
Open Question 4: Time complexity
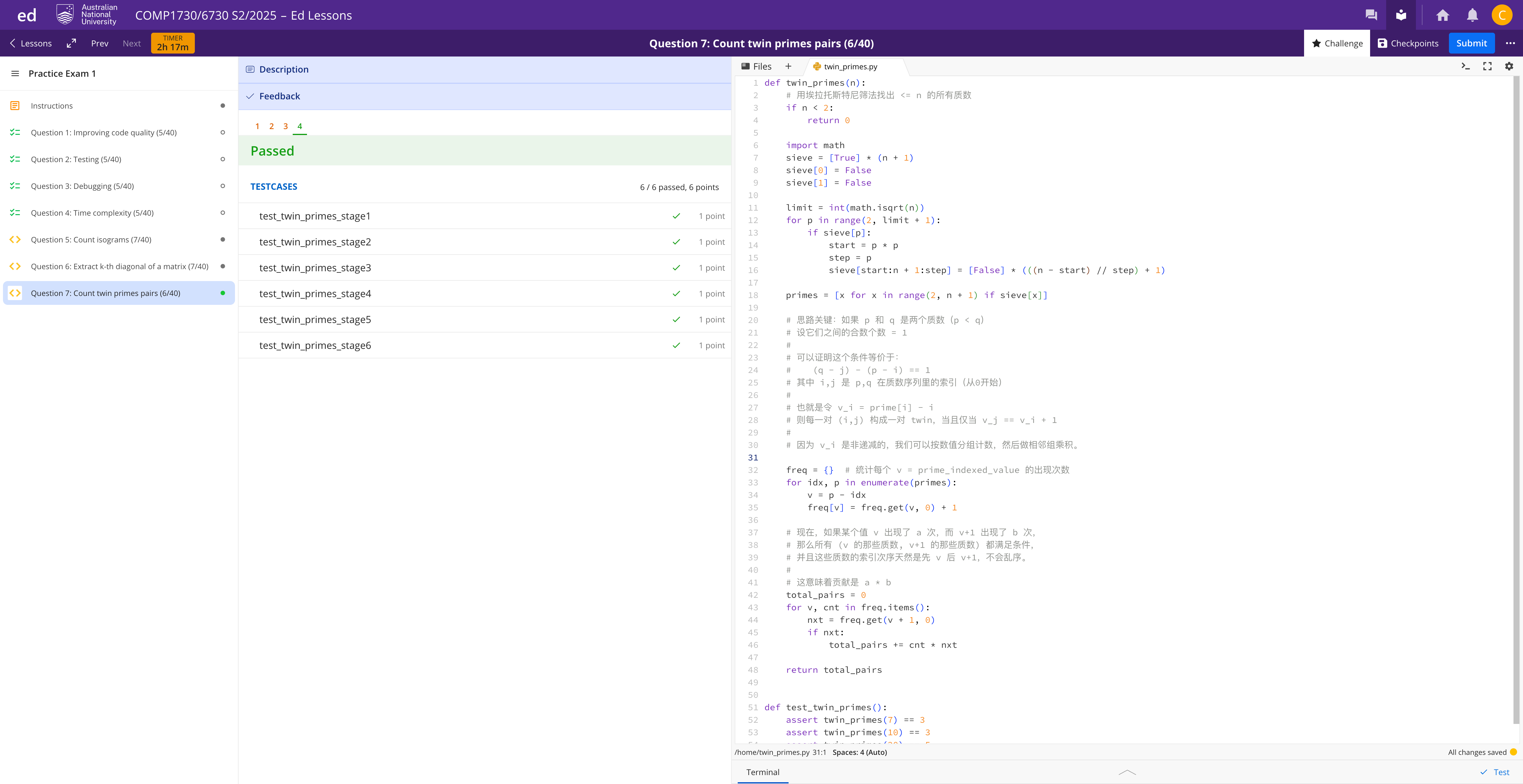click(119, 213)
